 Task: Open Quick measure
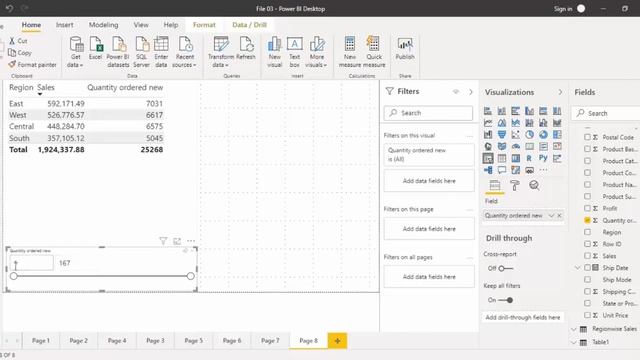pyautogui.click(x=374, y=52)
